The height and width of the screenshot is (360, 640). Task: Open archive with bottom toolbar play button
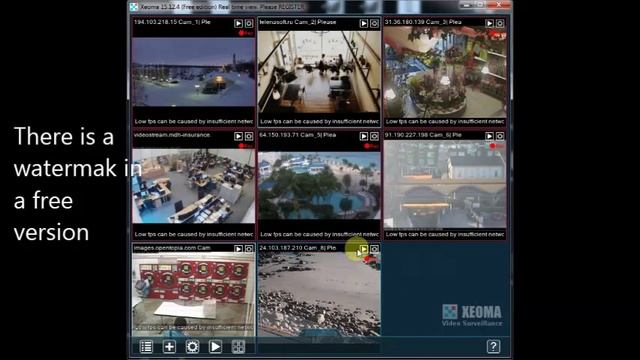click(215, 347)
